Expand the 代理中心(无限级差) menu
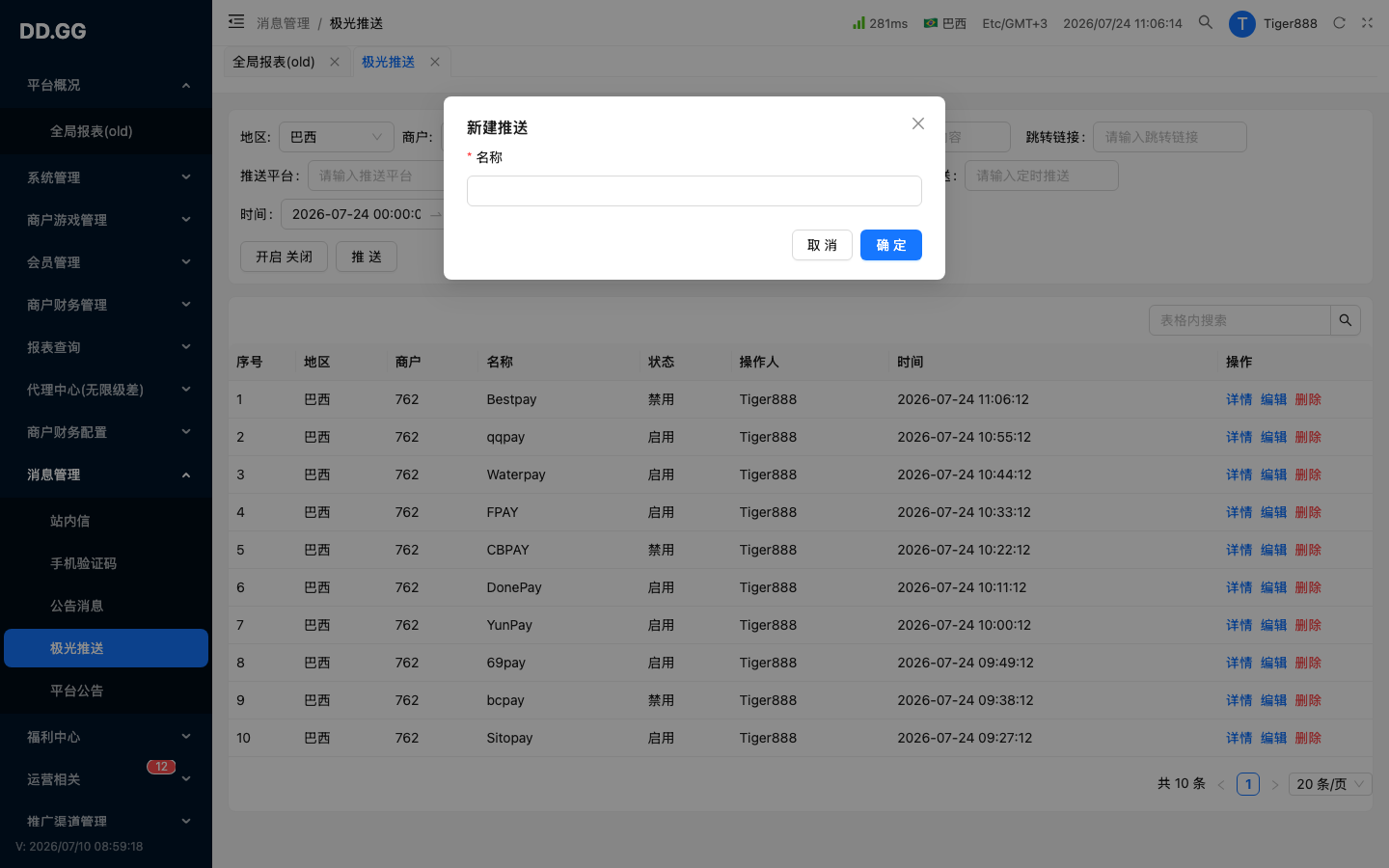This screenshot has width=1389, height=868. click(106, 390)
